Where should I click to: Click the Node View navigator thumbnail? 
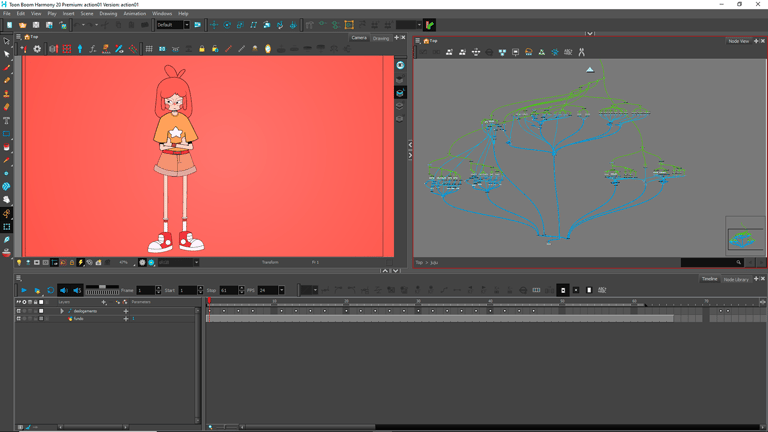(x=744, y=239)
